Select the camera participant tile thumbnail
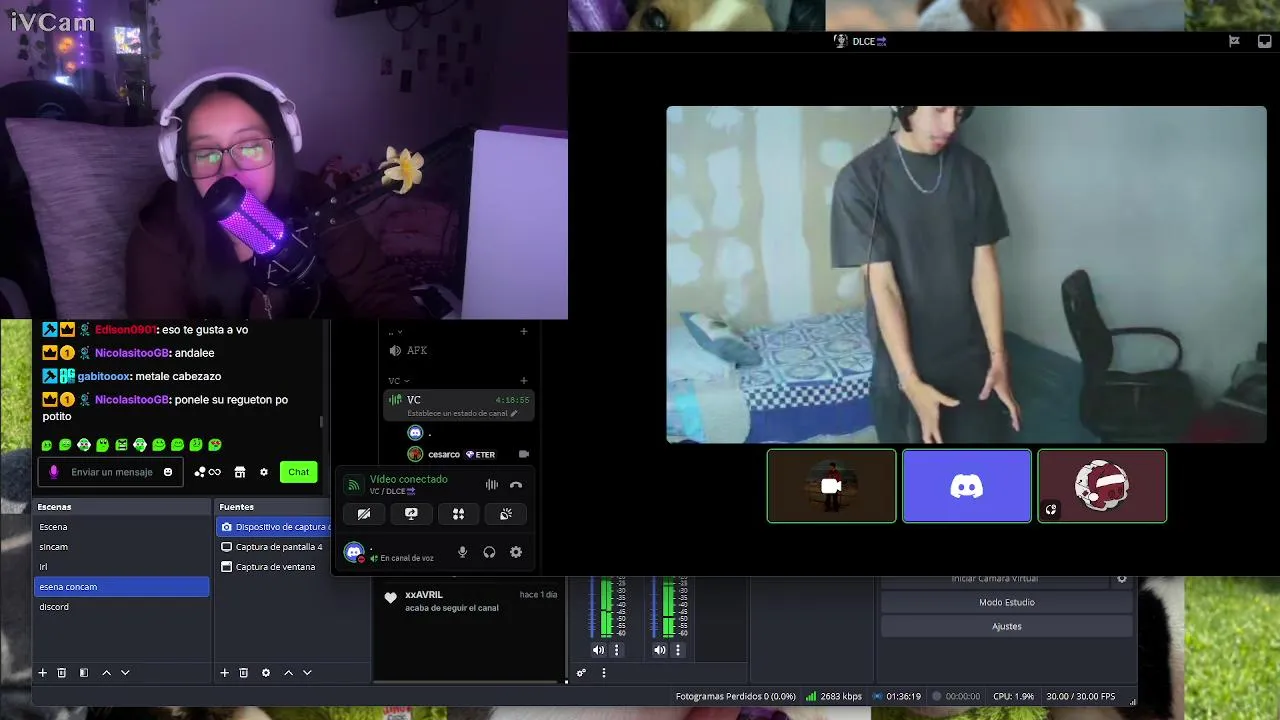This screenshot has width=1280, height=720. coord(831,486)
